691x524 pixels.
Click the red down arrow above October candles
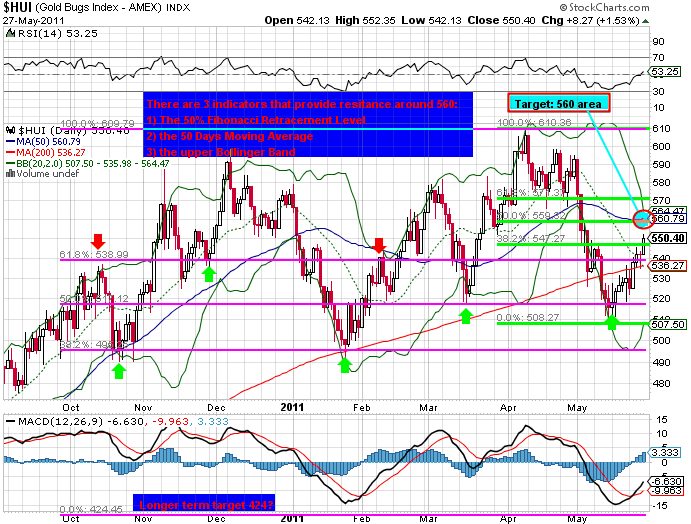(97, 241)
